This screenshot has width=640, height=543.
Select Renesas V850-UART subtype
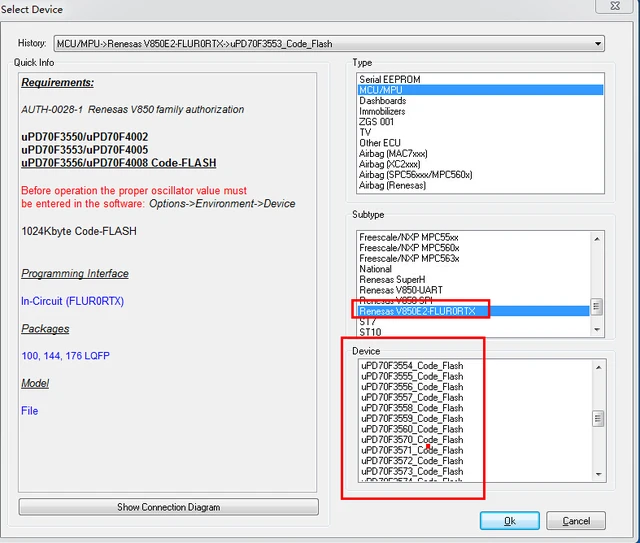473,290
